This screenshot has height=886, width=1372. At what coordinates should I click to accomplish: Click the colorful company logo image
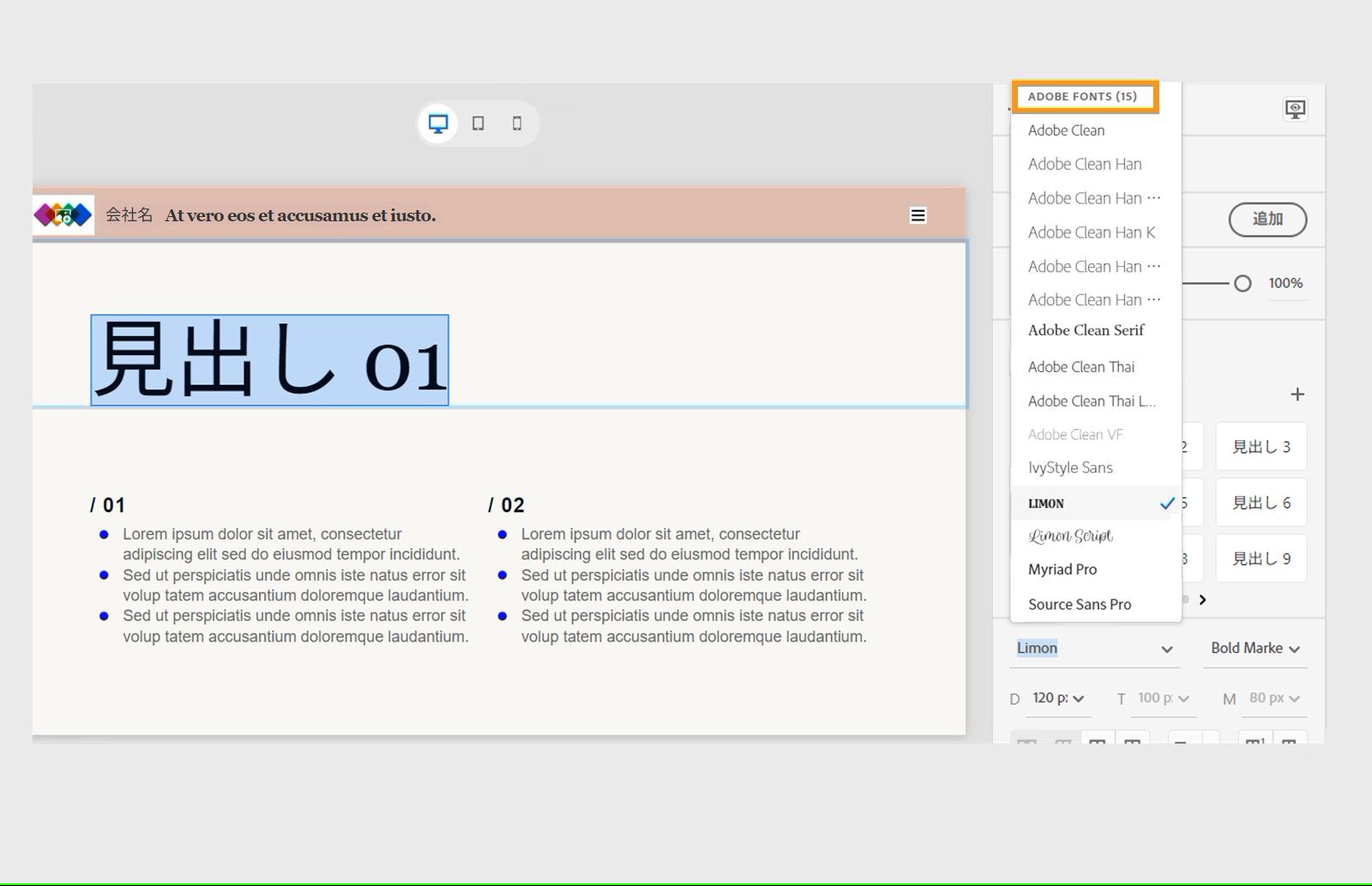tap(63, 214)
